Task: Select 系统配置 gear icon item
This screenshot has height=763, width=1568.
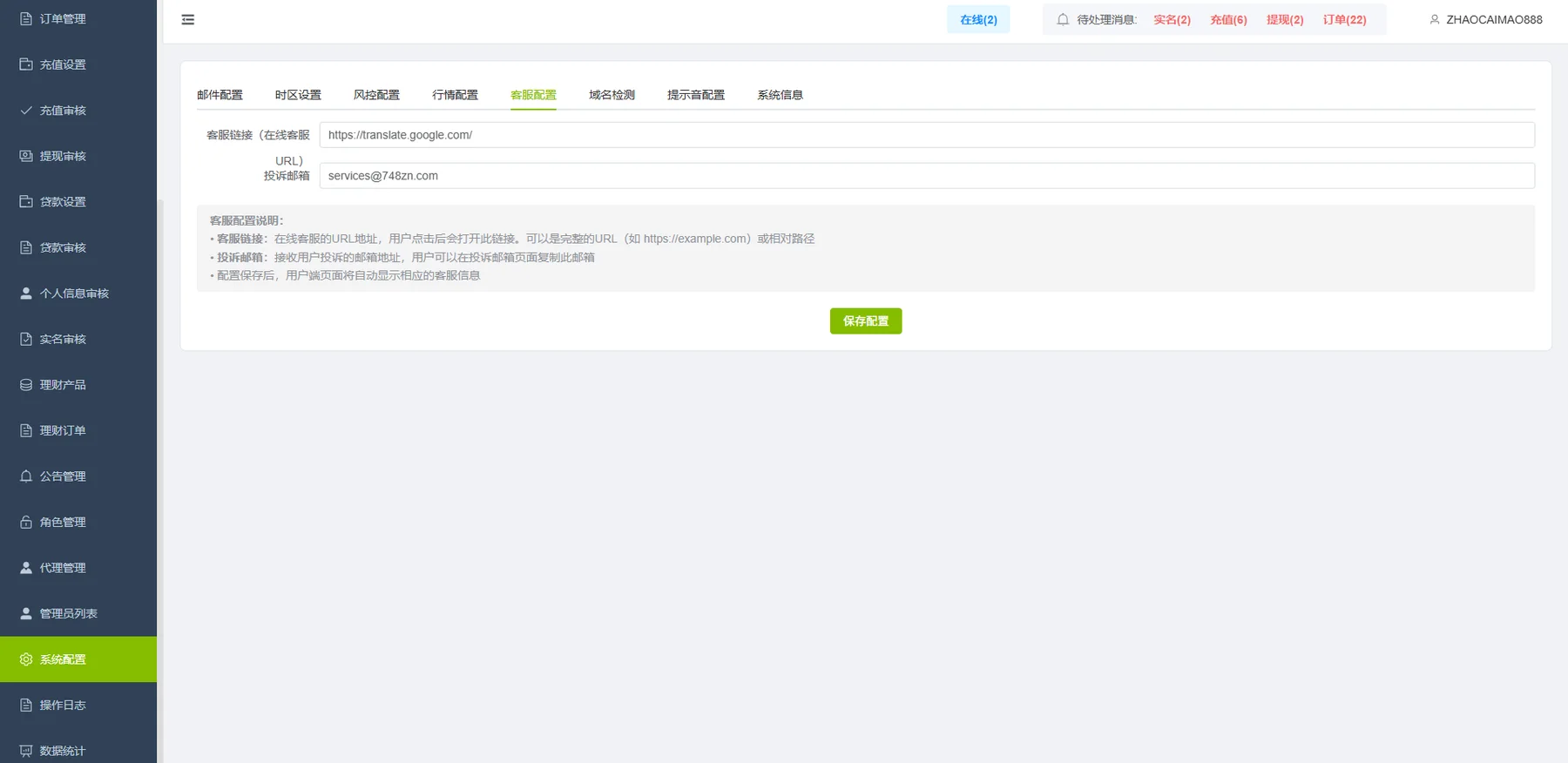Action: 26,659
